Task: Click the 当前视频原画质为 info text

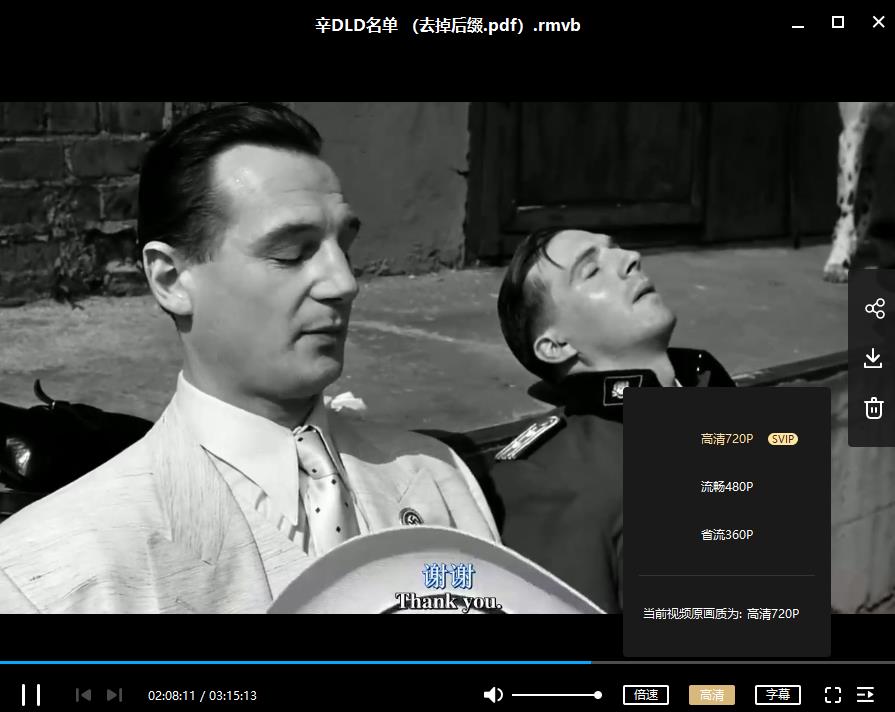Action: click(x=721, y=614)
